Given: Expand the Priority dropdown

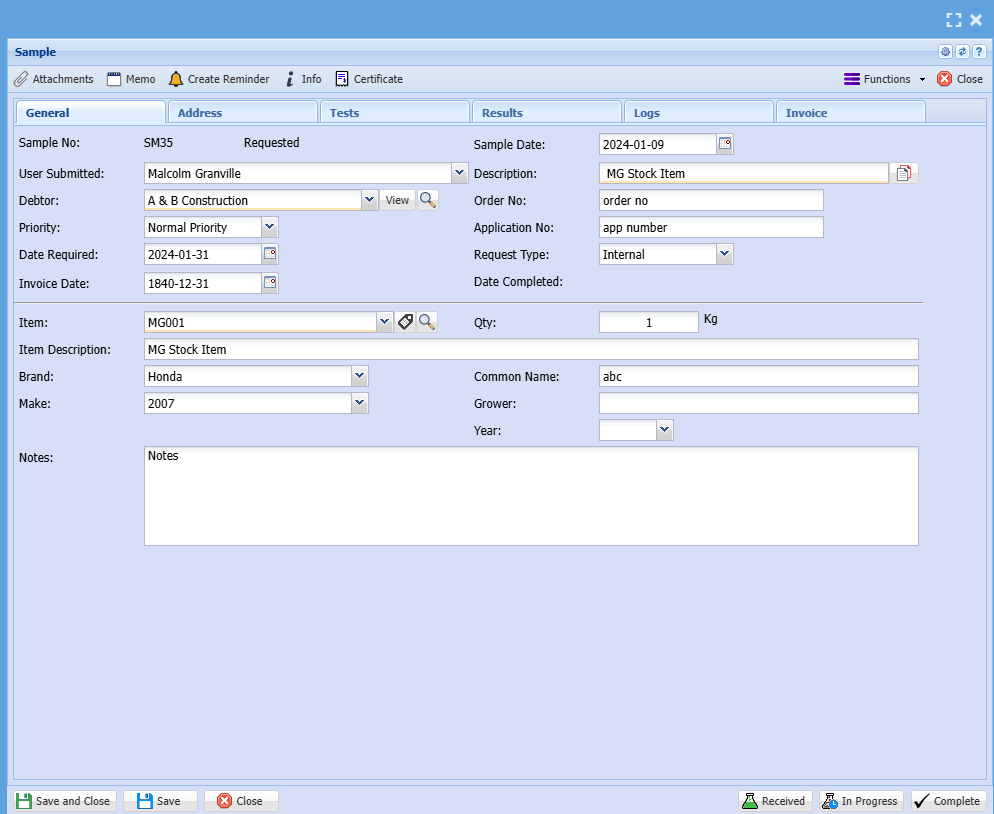Looking at the screenshot, I should tap(269, 227).
